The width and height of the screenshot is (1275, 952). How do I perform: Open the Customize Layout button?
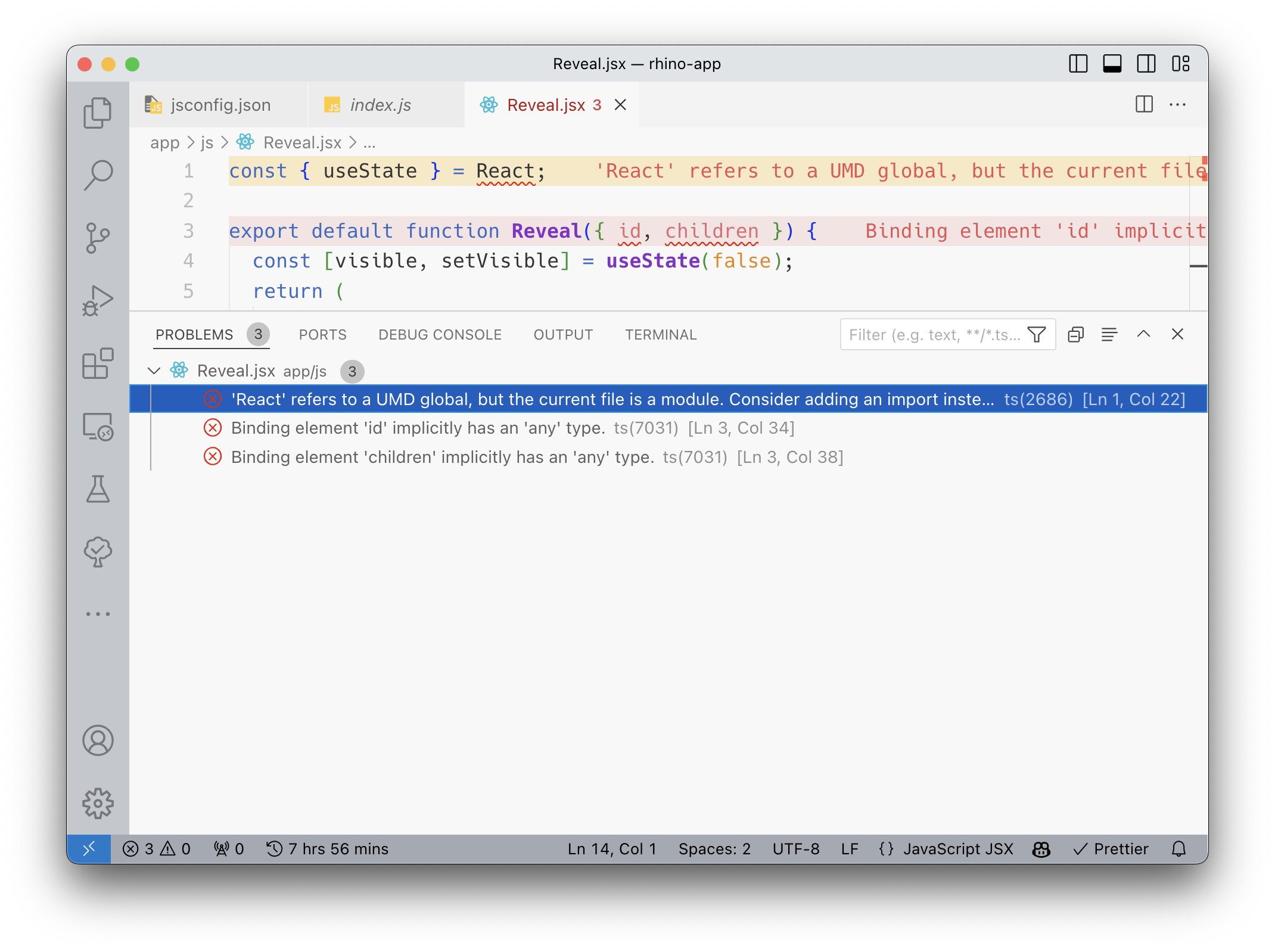coord(1180,64)
